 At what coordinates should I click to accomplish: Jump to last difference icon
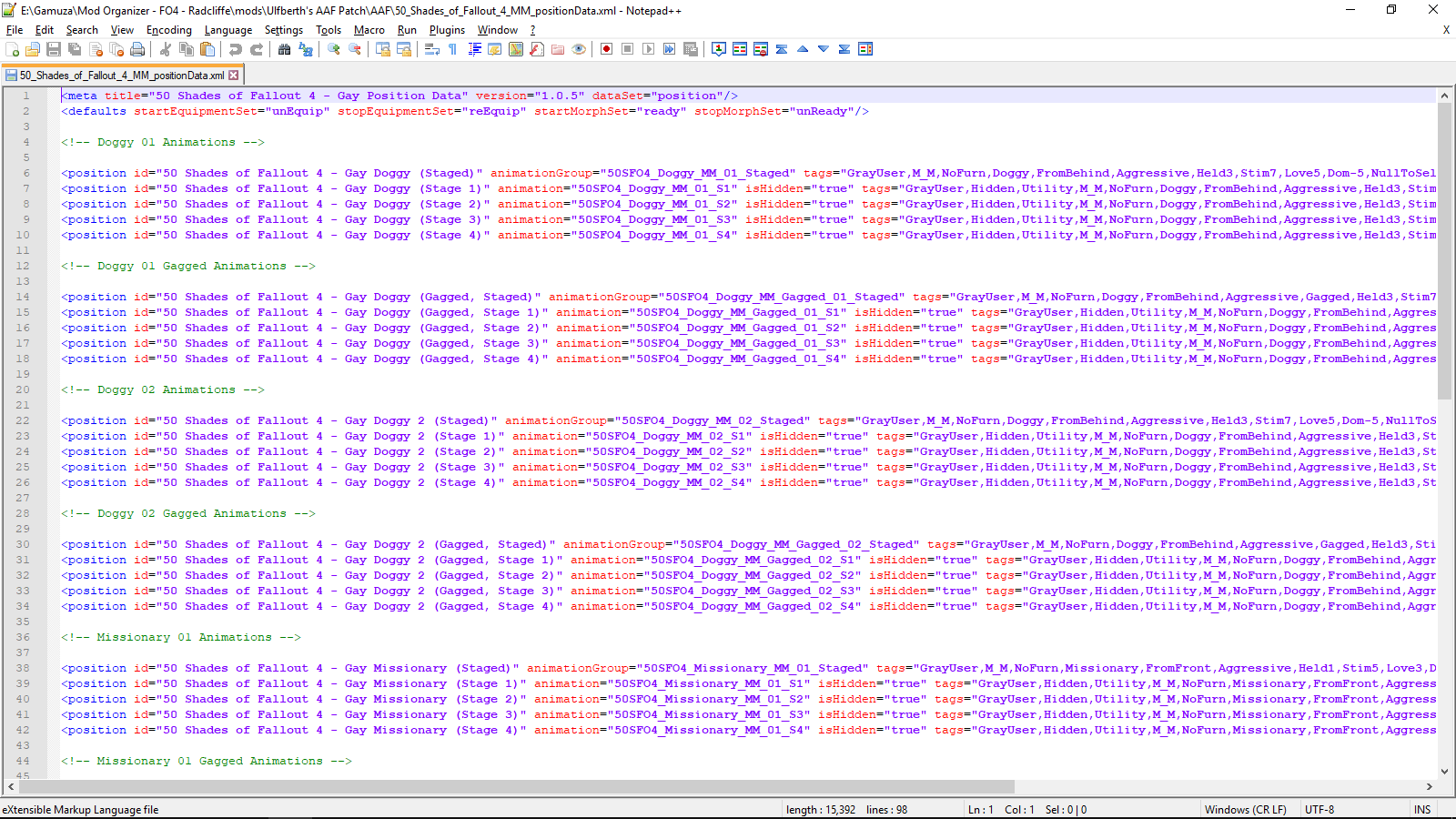pyautogui.click(x=844, y=49)
